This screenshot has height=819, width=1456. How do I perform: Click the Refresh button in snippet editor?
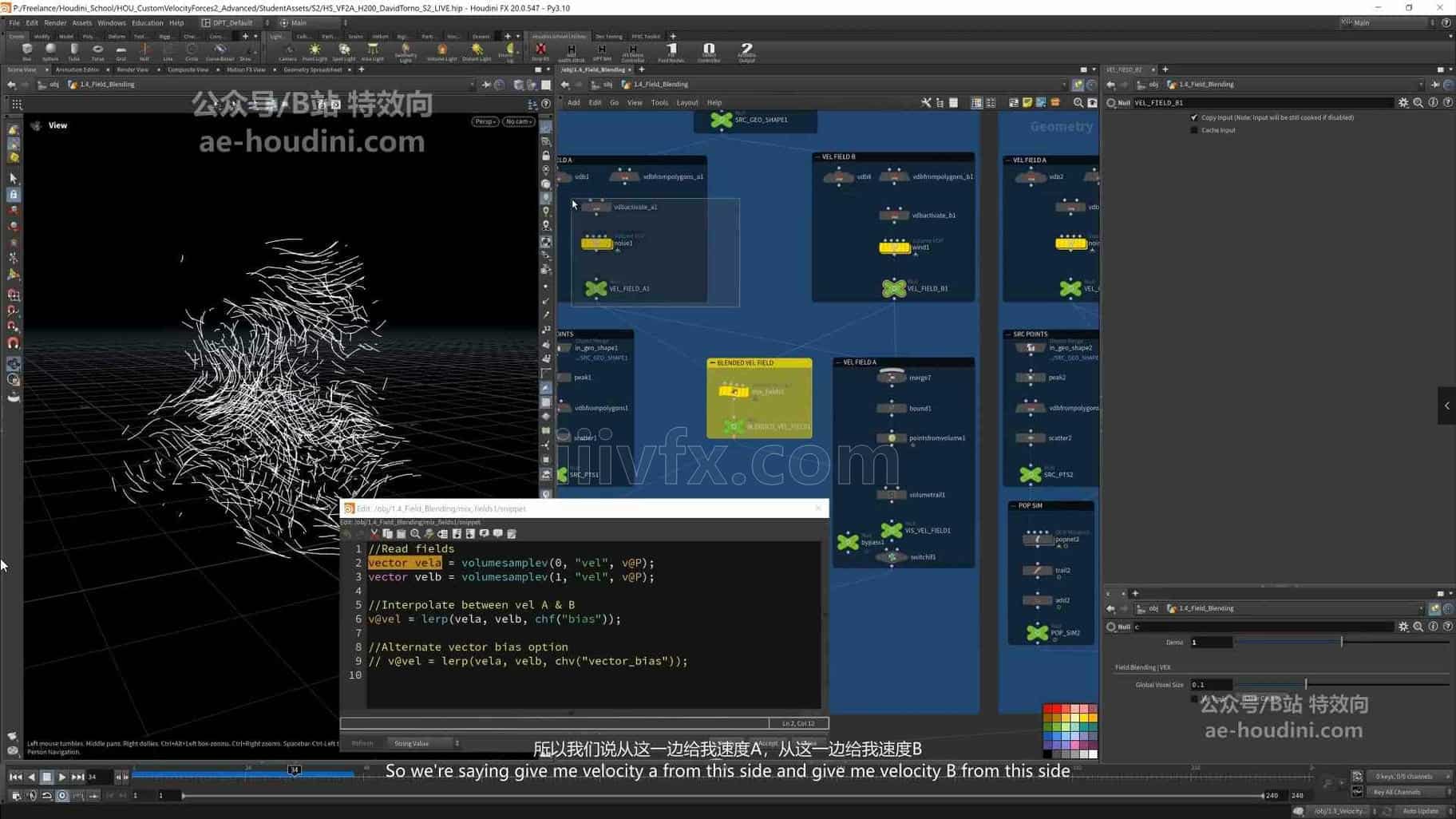click(x=362, y=744)
